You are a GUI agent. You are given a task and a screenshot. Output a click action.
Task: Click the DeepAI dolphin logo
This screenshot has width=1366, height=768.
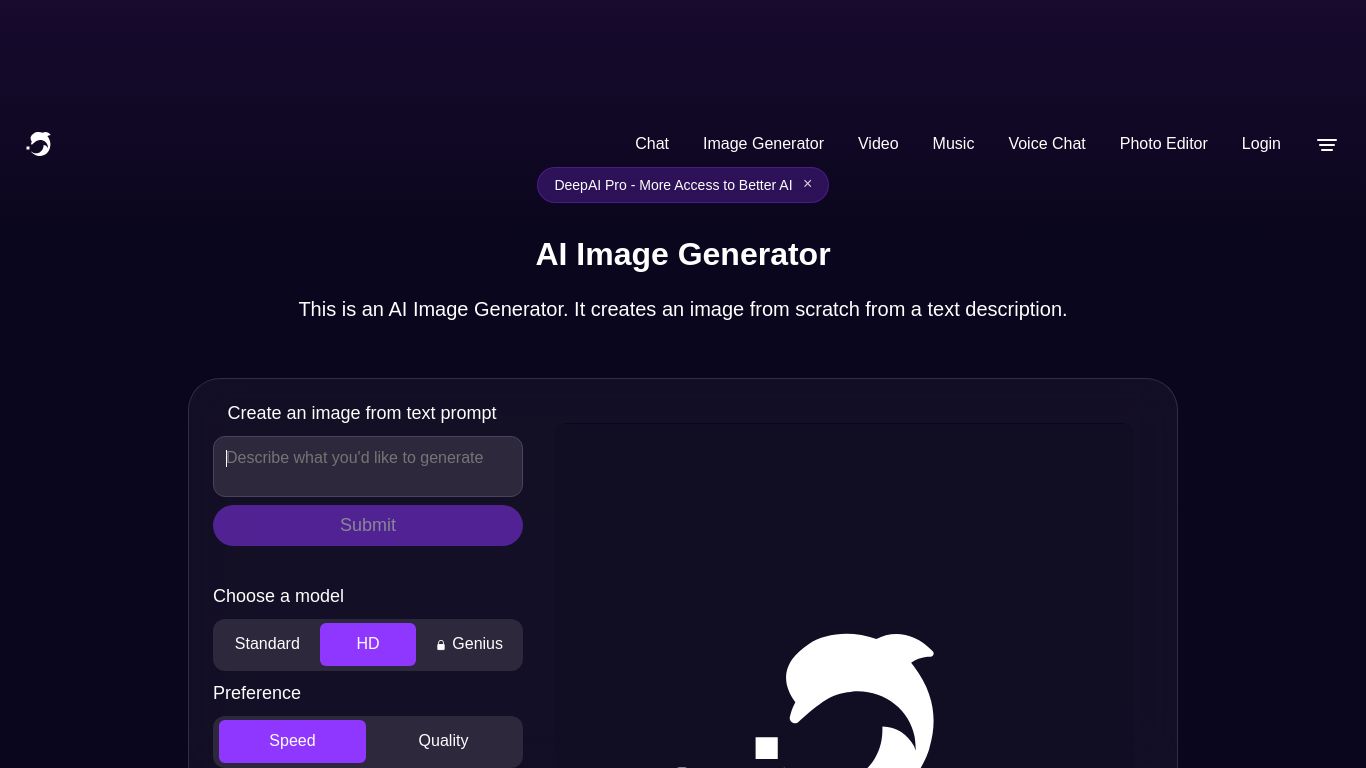pos(38,144)
